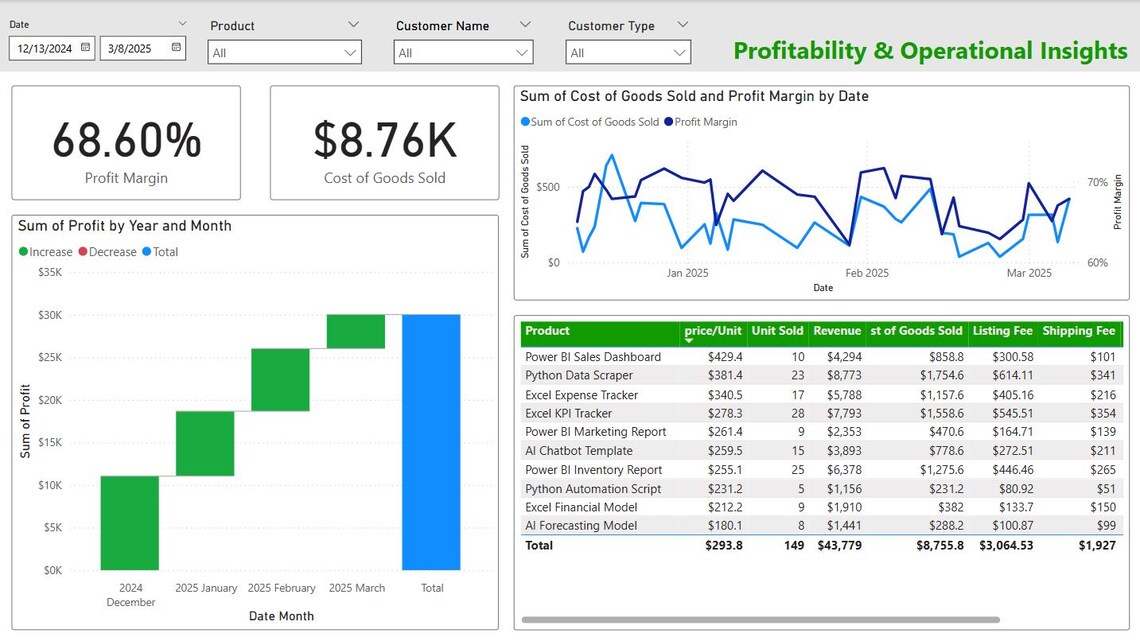Open the Customer Type dropdown showing All
Image resolution: width=1140 pixels, height=641 pixels.
(x=628, y=52)
